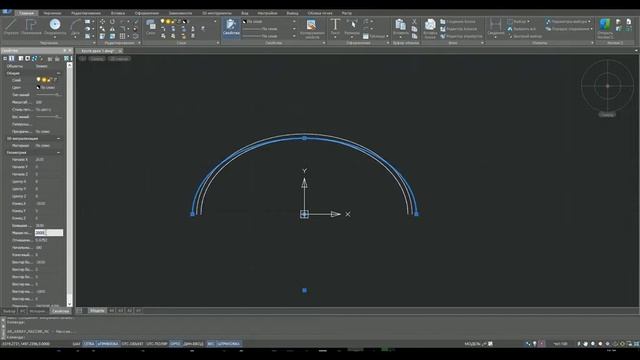640x360 pixels.
Task: Select the Circle (Окружность) tool
Action: 55,27
